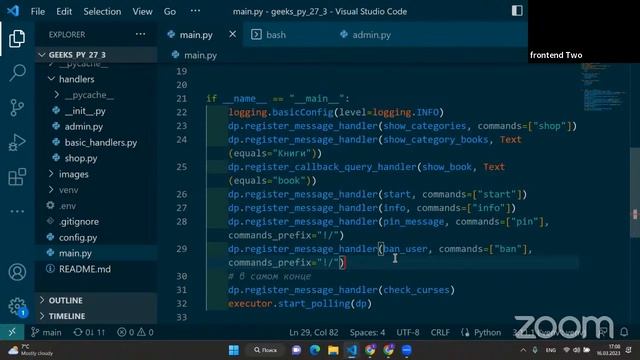640x360 pixels.
Task: Expand the __pycache__ folder under handlers
Action: [x=89, y=95]
